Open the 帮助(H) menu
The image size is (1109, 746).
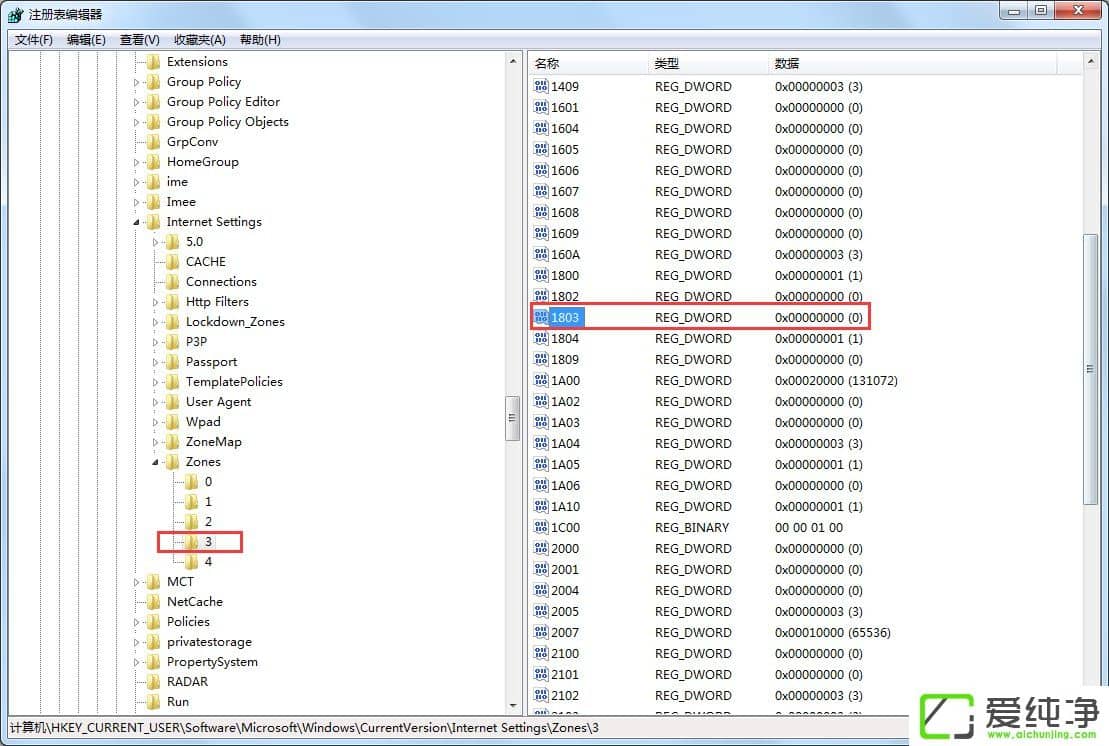[260, 40]
